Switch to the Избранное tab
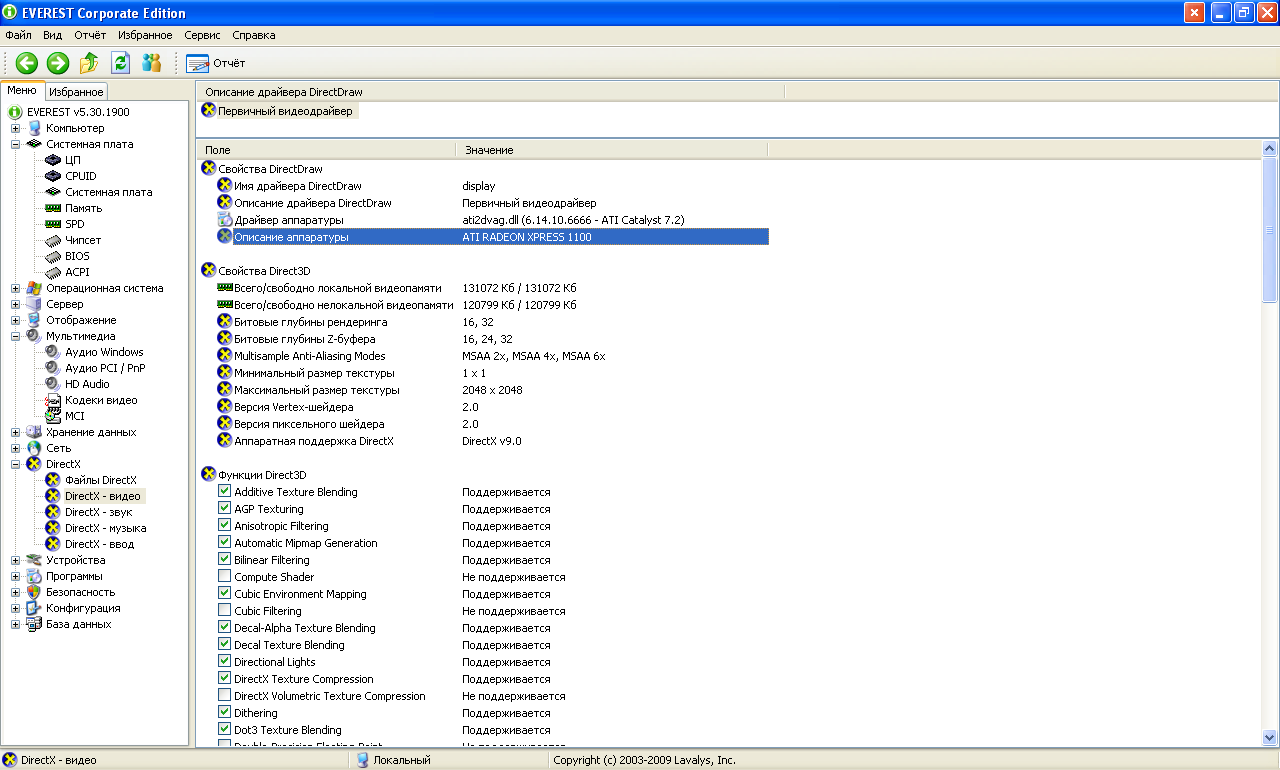 [x=76, y=92]
